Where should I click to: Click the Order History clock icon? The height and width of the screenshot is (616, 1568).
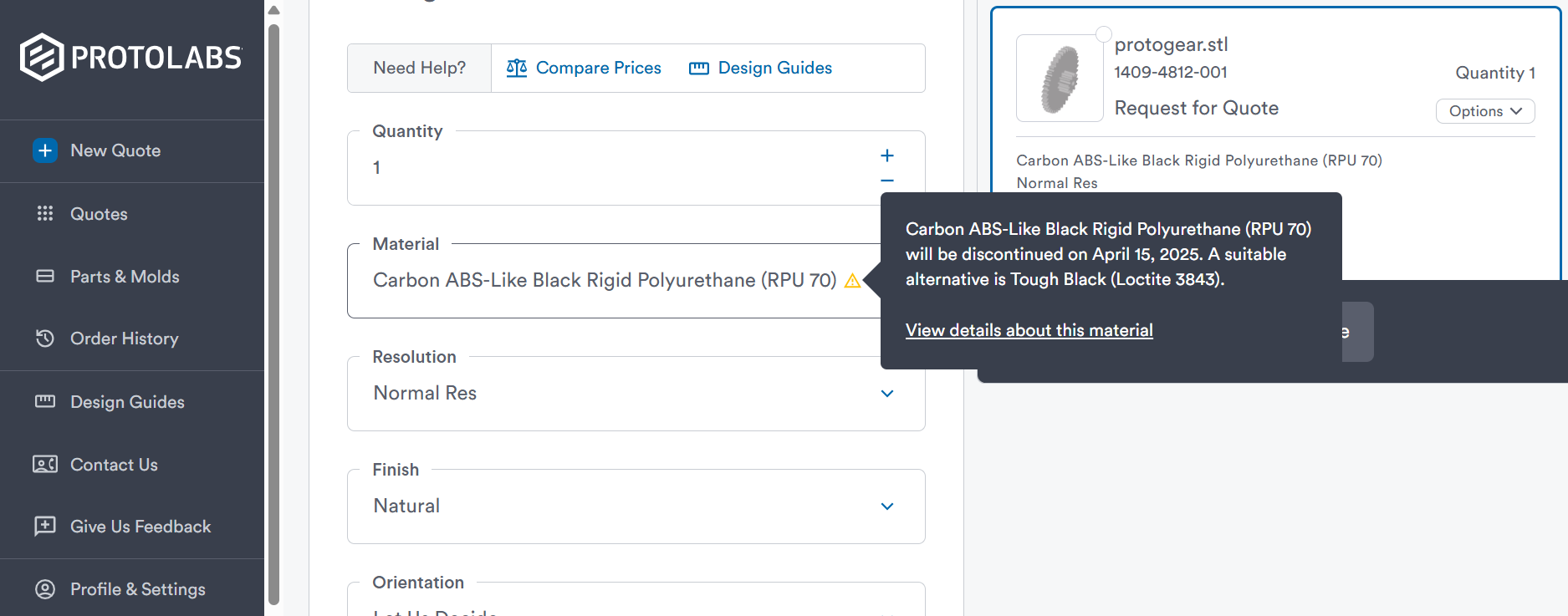point(45,339)
